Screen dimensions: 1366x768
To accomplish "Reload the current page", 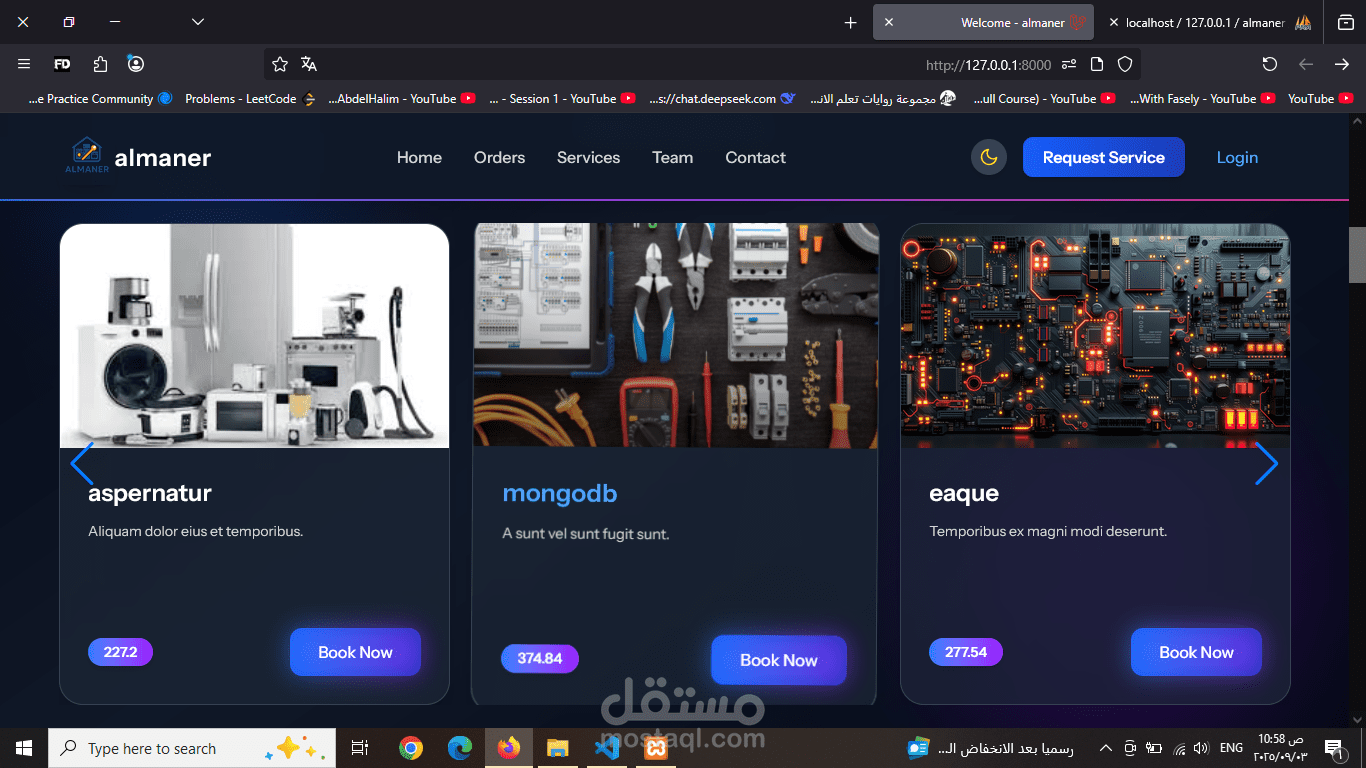I will coord(1270,64).
